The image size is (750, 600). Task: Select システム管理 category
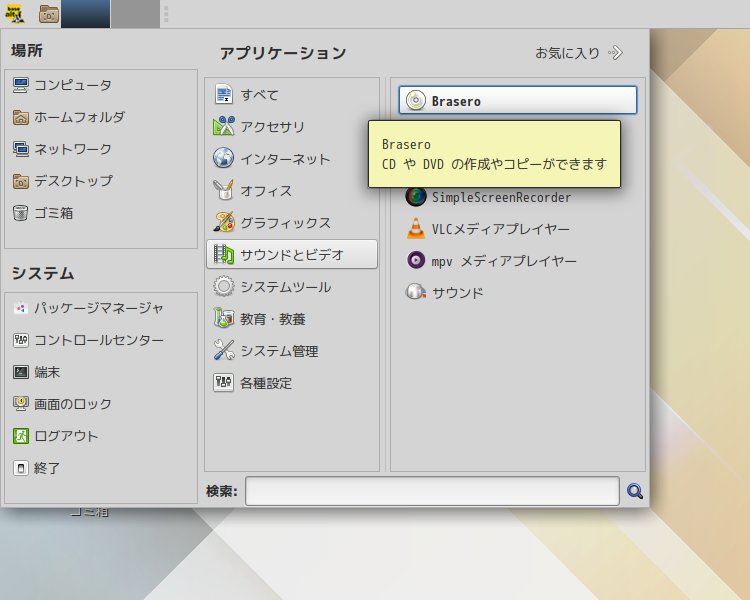(292, 351)
